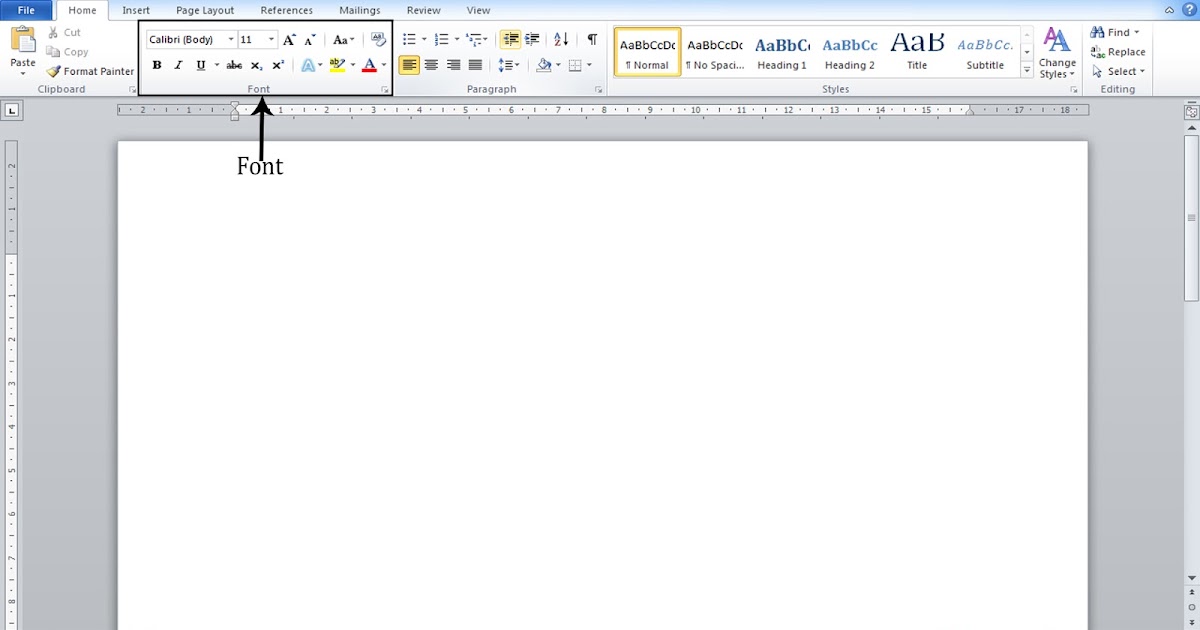Open the Change Styles dropdown
1200x630 pixels.
click(1057, 55)
